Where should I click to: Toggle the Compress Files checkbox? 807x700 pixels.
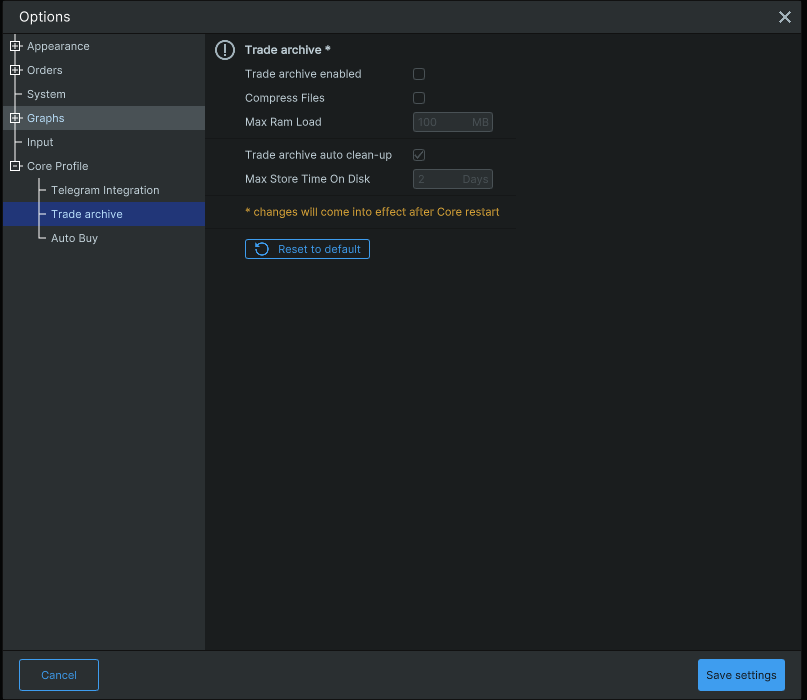click(x=419, y=98)
